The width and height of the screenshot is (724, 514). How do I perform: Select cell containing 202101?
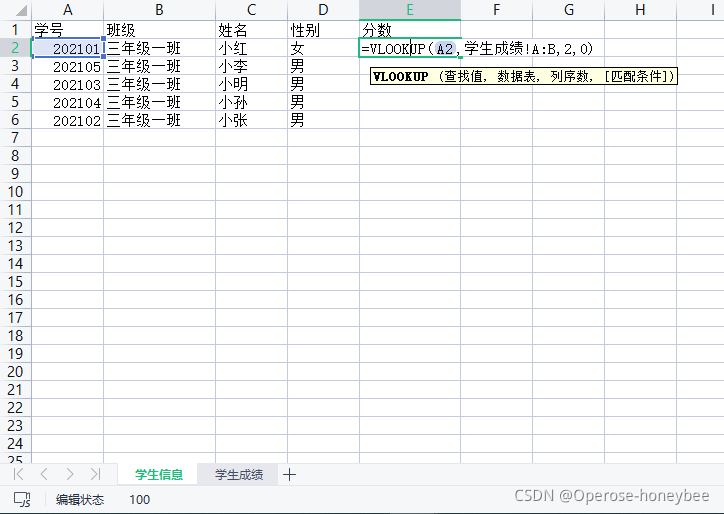[x=67, y=48]
